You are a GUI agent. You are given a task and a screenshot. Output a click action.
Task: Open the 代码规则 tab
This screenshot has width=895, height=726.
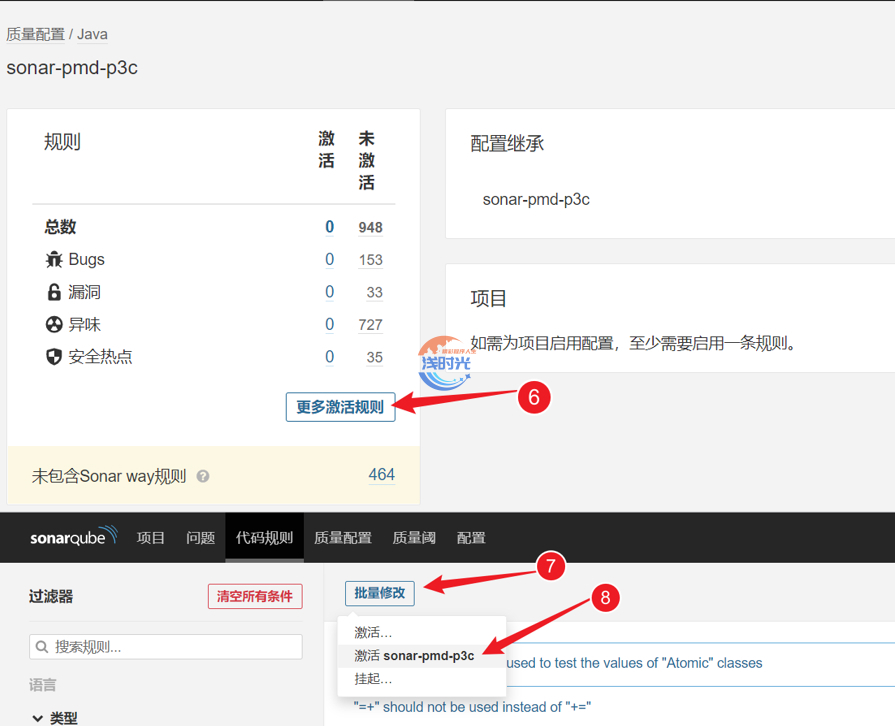(264, 538)
